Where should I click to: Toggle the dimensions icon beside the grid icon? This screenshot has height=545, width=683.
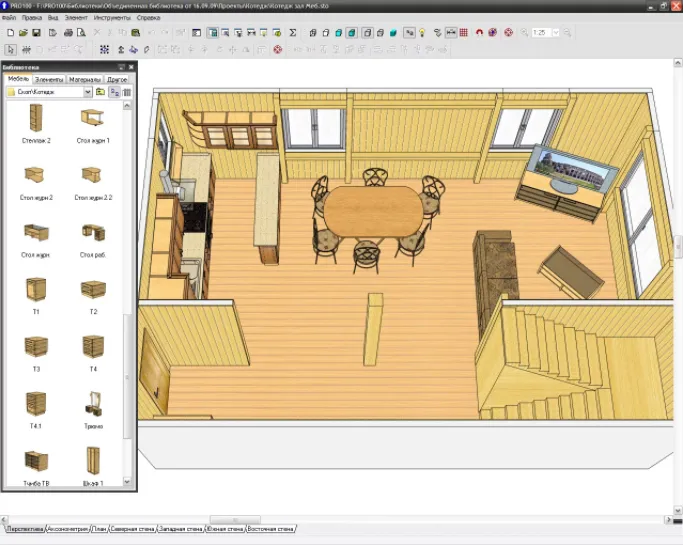click(x=451, y=33)
